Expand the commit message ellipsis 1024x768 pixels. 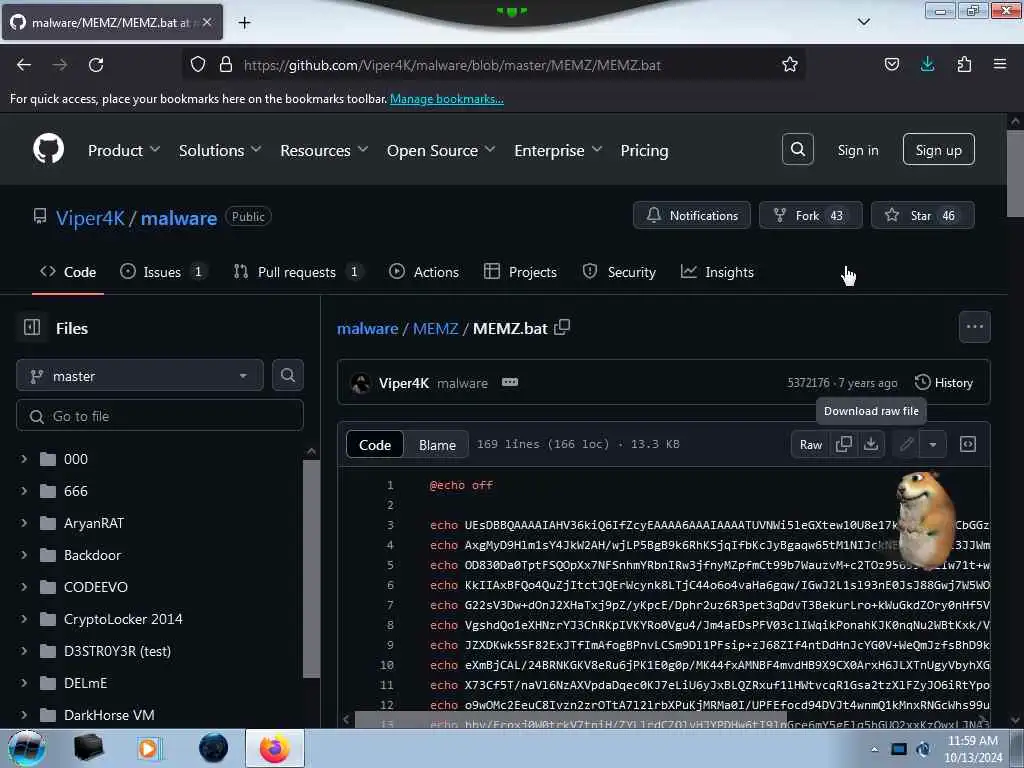(509, 382)
